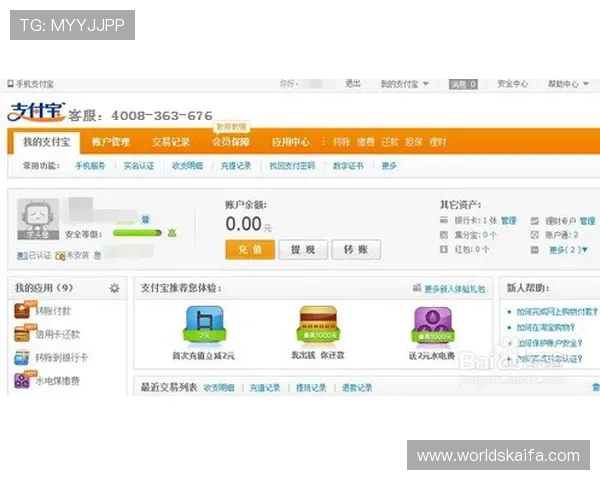
Task: Click the 数字证书 link
Action: click(348, 166)
